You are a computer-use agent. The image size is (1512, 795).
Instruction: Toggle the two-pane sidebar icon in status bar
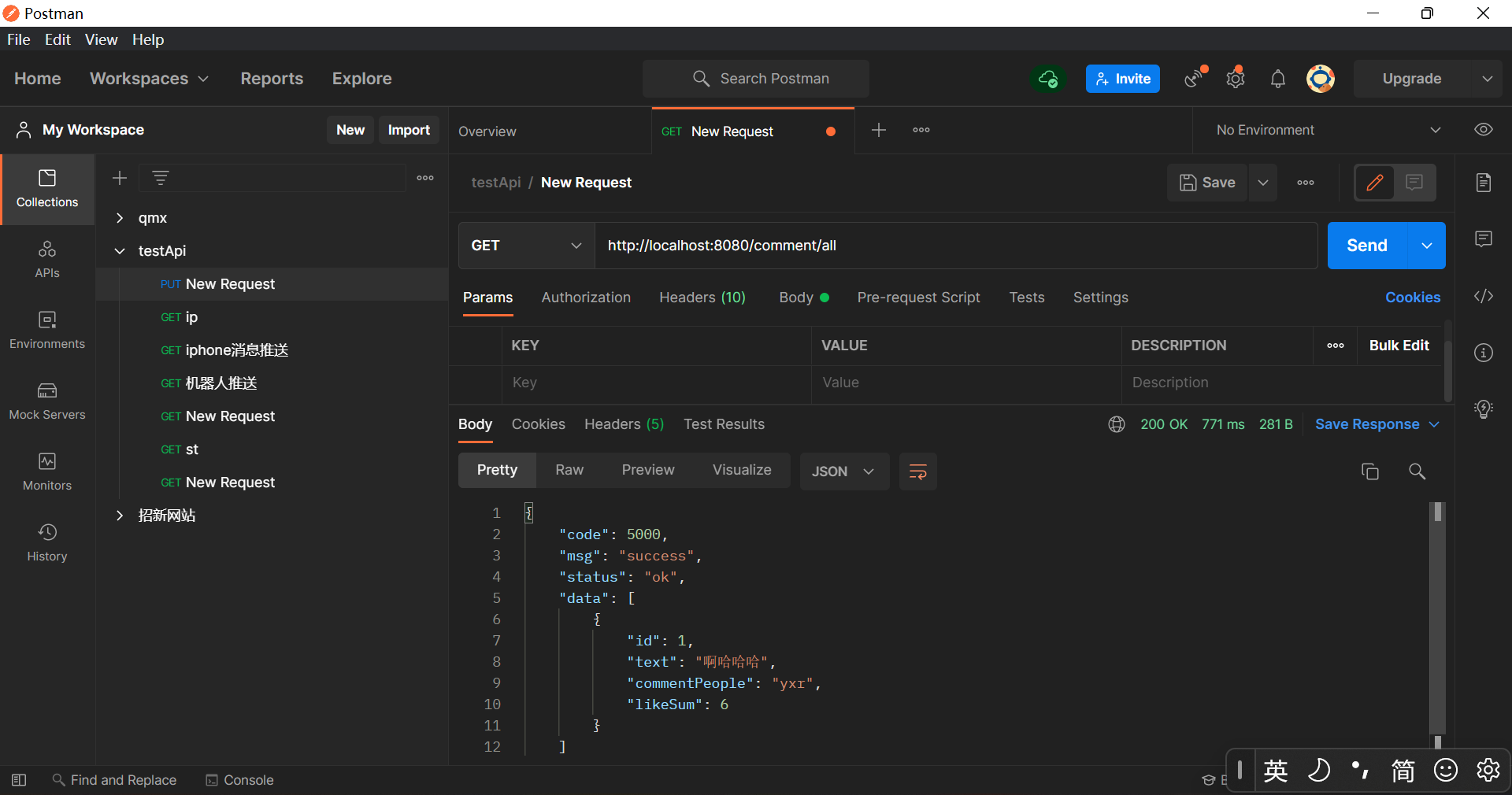[20, 780]
